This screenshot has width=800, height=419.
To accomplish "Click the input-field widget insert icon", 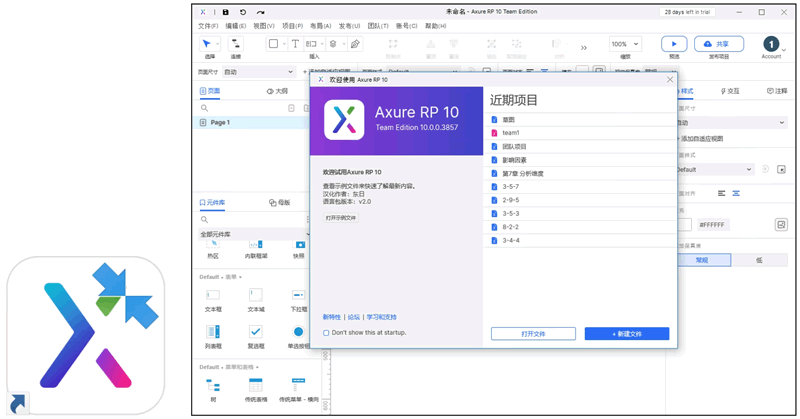I will (311, 44).
